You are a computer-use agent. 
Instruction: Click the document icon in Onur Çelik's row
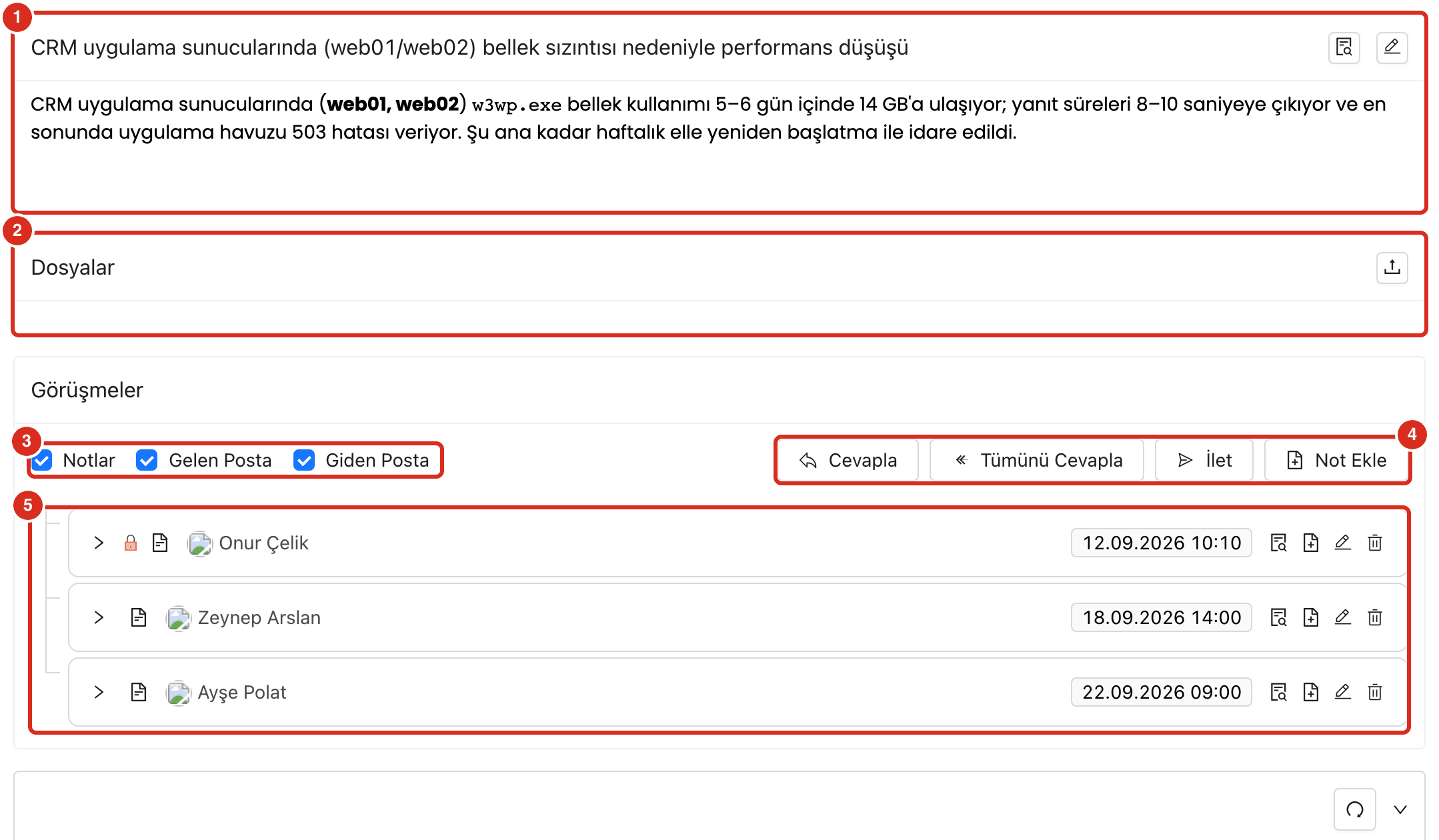coord(160,543)
